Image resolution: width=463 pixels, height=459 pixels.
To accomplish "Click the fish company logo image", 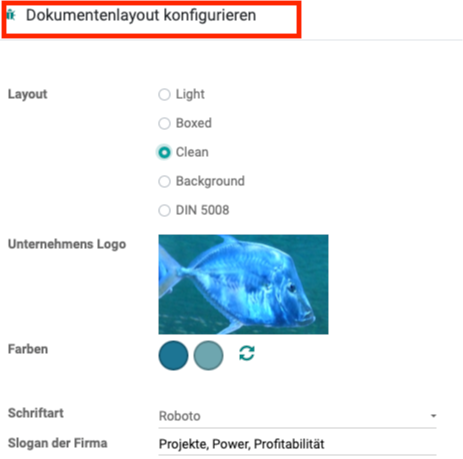I will tap(243, 284).
